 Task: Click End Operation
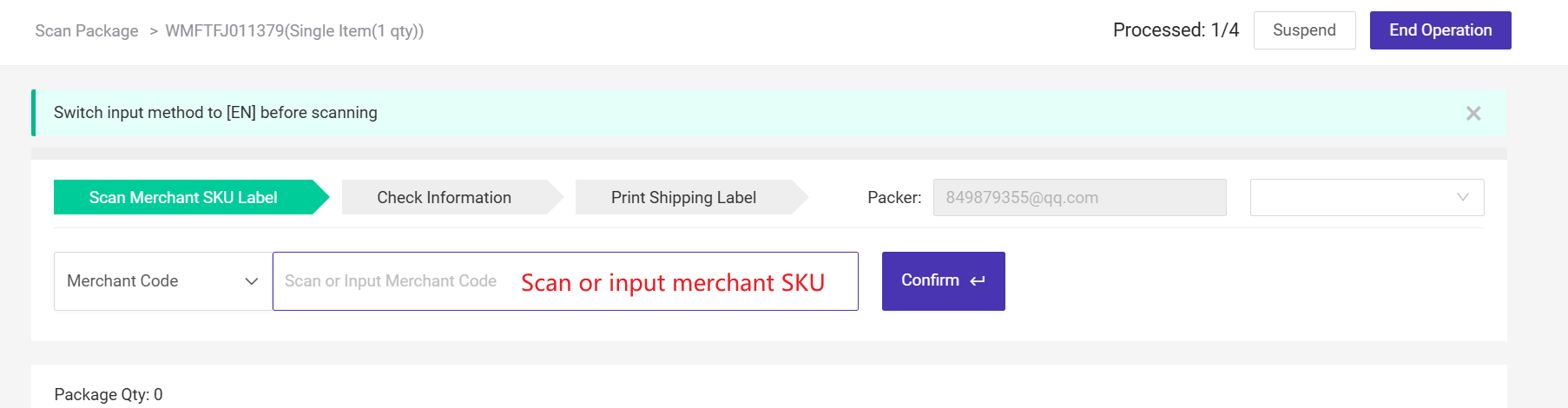point(1440,30)
